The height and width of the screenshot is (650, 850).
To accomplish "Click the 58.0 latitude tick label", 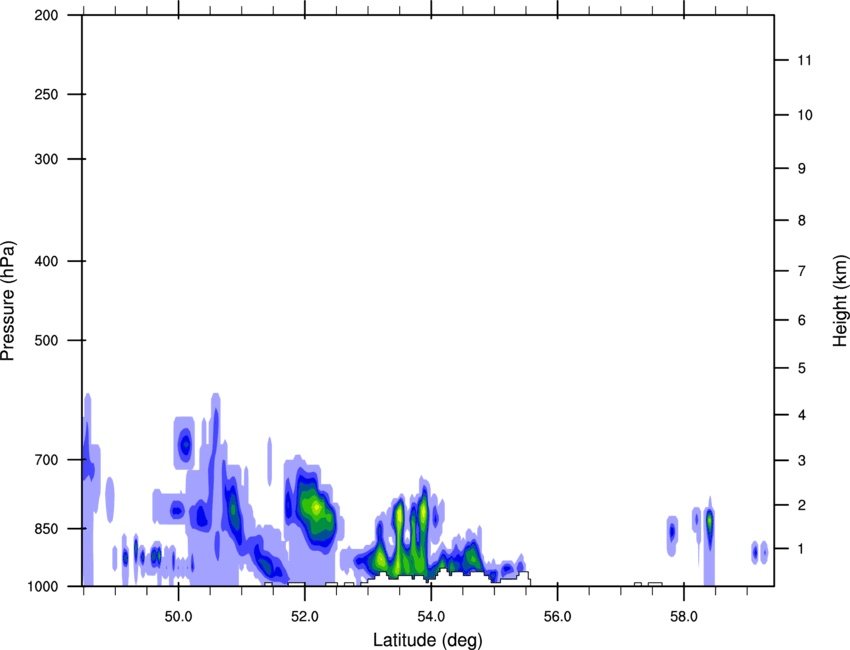I will 684,617.
